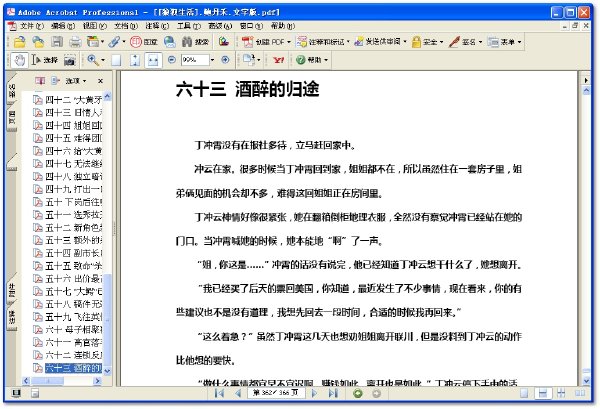
Task: Go to the first page
Action: tap(219, 393)
